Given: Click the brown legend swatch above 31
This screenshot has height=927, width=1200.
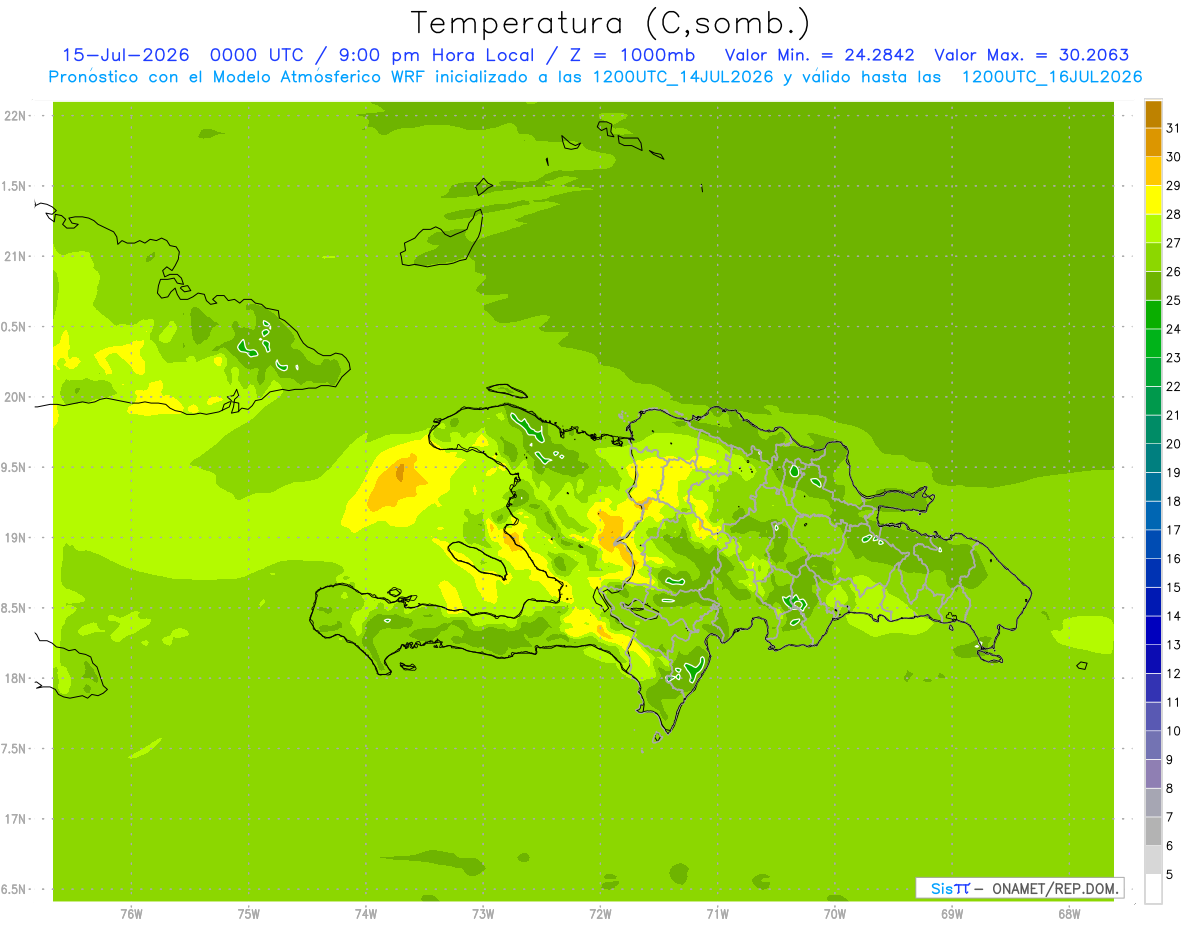Looking at the screenshot, I should (x=1153, y=114).
